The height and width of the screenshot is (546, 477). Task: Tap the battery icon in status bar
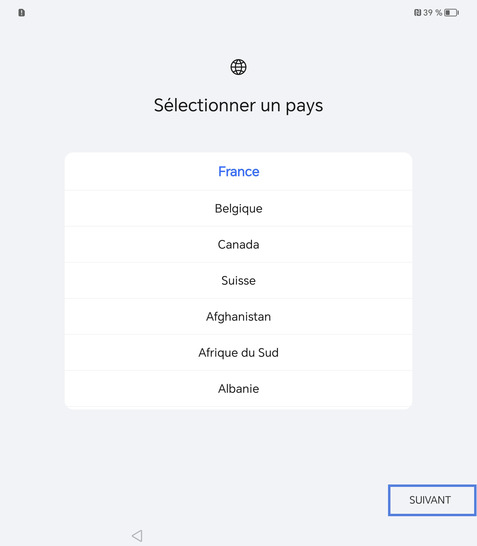point(452,13)
